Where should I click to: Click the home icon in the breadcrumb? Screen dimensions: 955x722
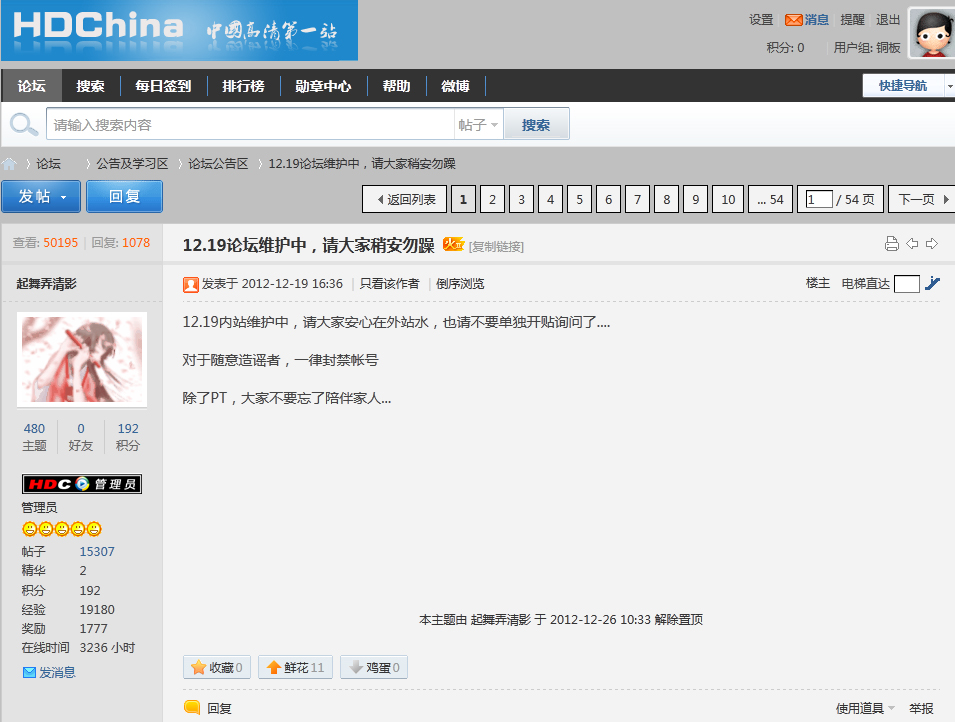[x=10, y=163]
